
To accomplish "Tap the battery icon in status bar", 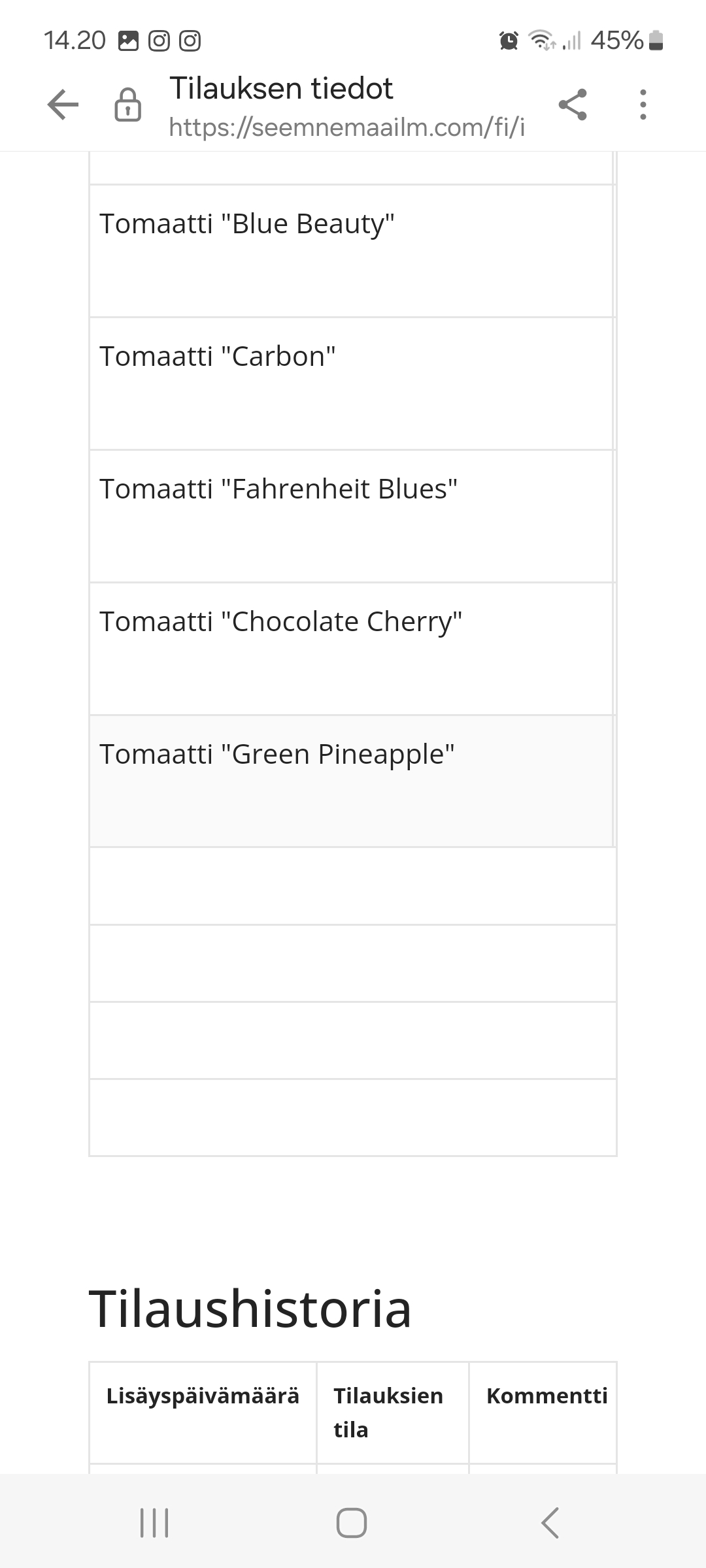I will [x=656, y=41].
